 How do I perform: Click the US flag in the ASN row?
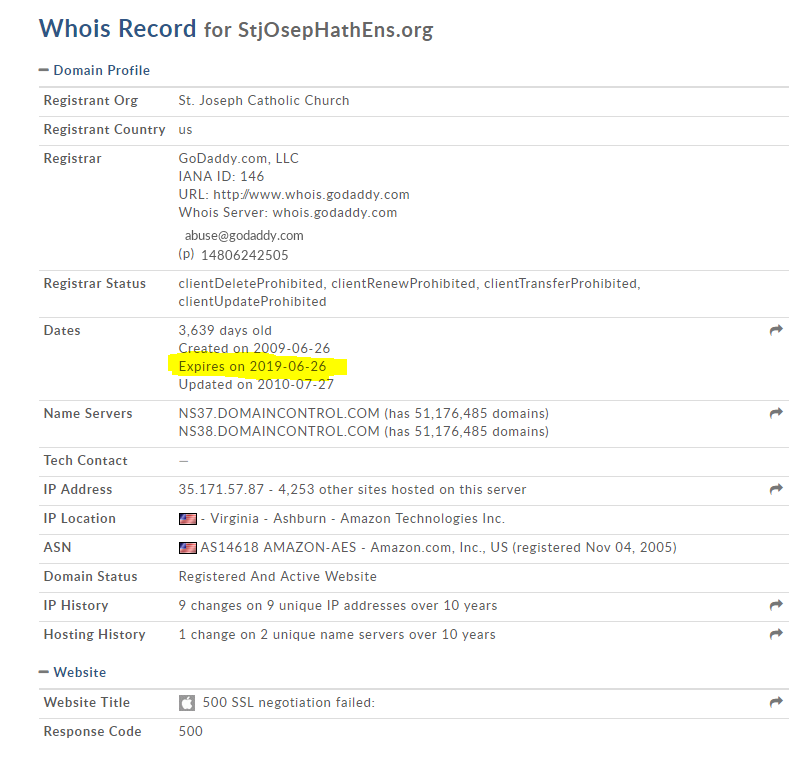[x=188, y=548]
